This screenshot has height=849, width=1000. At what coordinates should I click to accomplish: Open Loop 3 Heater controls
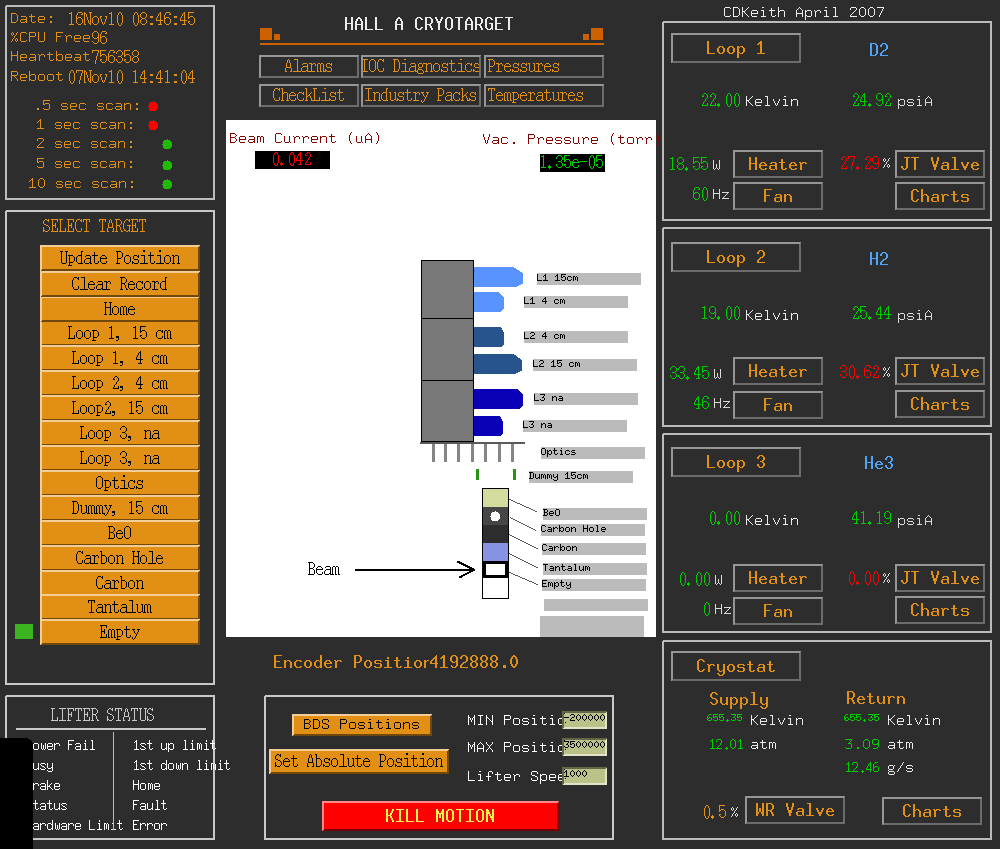[777, 579]
